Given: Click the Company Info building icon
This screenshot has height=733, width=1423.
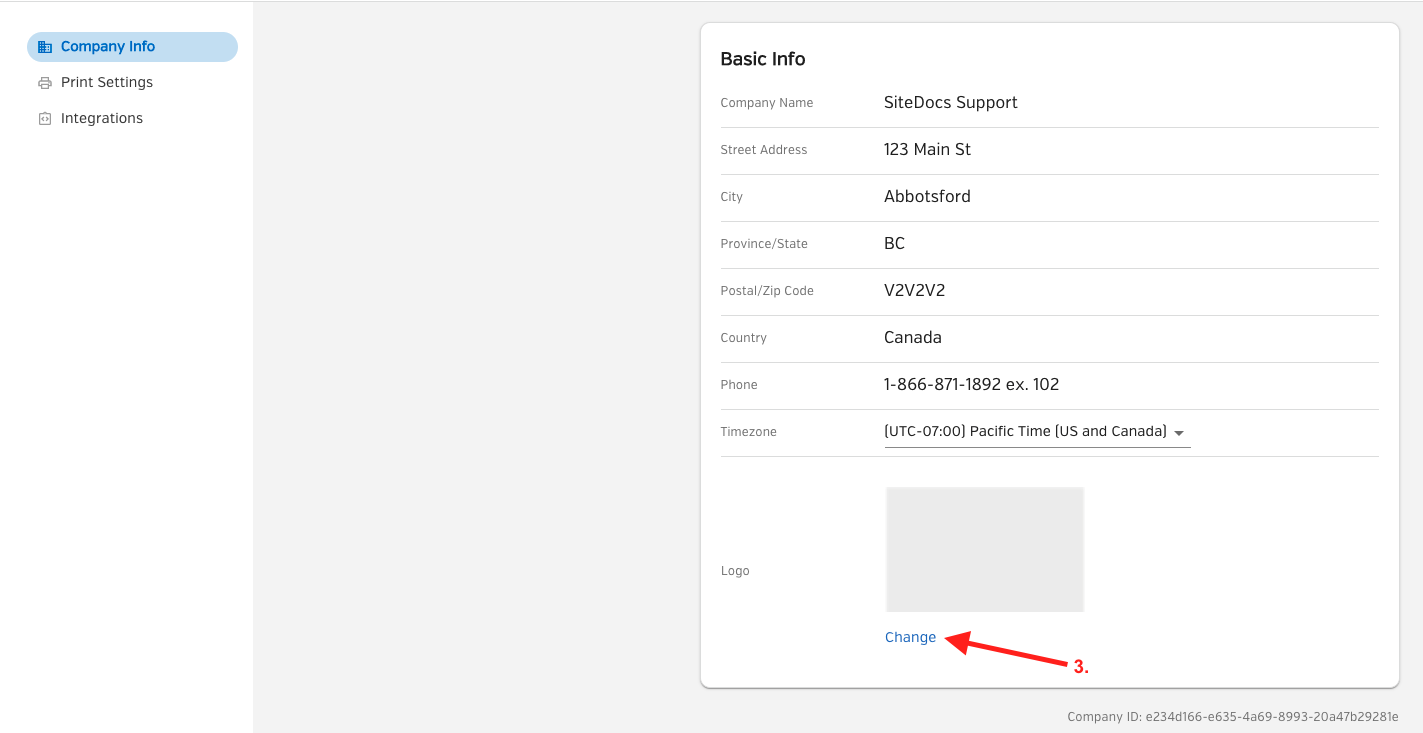Looking at the screenshot, I should pos(45,47).
